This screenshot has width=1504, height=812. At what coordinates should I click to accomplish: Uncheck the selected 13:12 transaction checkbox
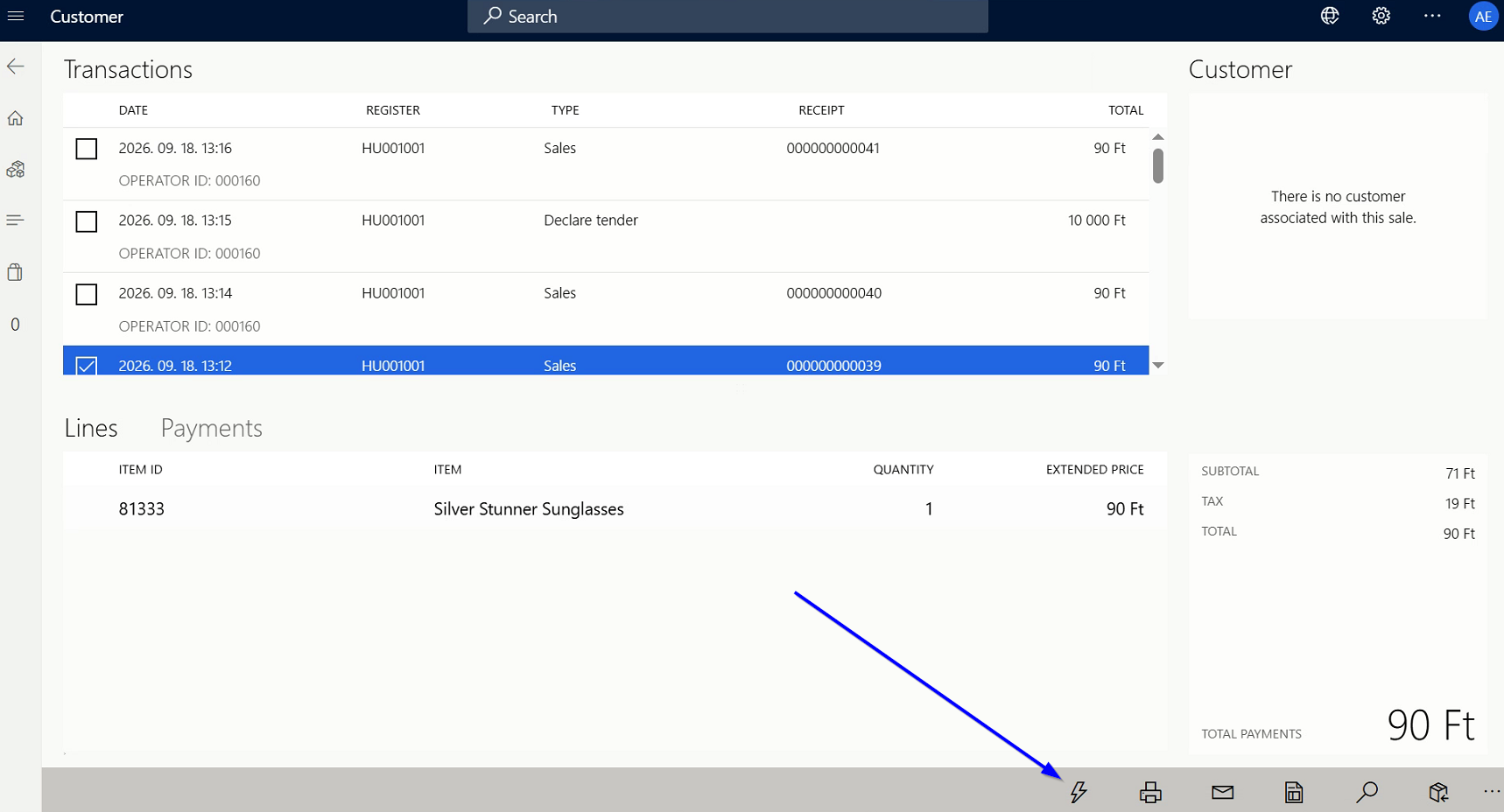pyautogui.click(x=87, y=366)
